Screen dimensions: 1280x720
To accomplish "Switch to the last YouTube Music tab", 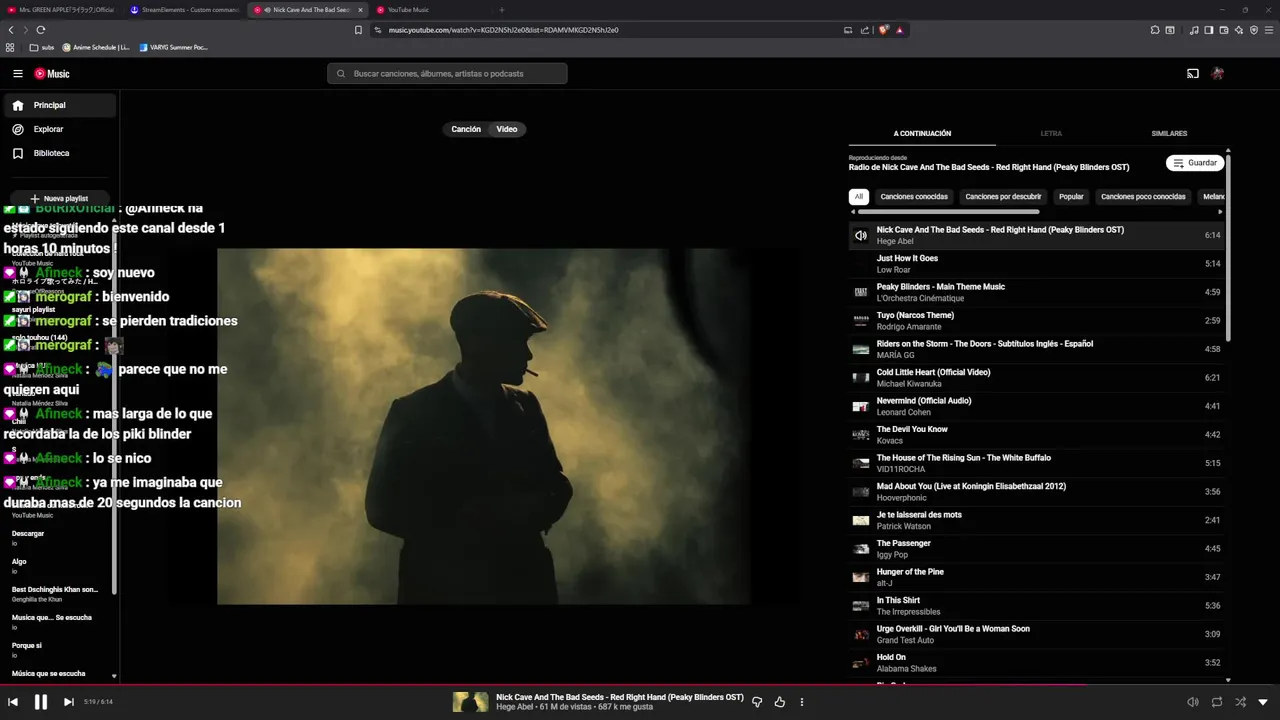I will (x=430, y=10).
